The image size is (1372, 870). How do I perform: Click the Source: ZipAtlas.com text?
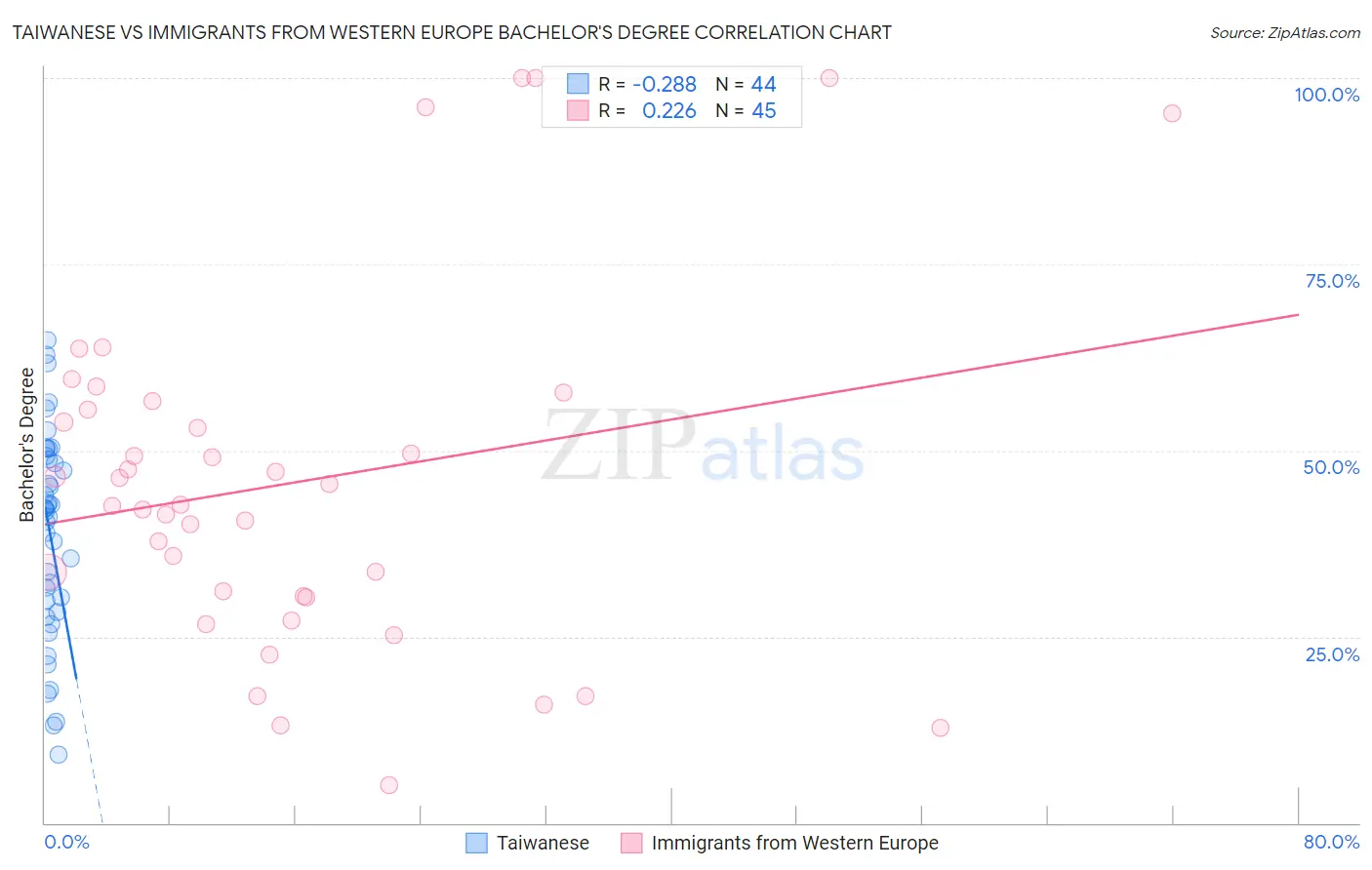(x=1285, y=32)
